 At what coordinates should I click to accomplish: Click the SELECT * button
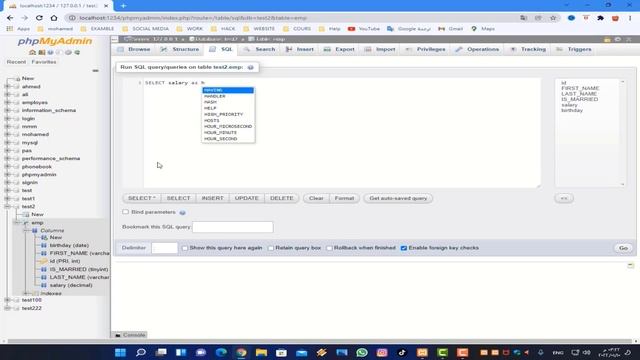pos(142,198)
